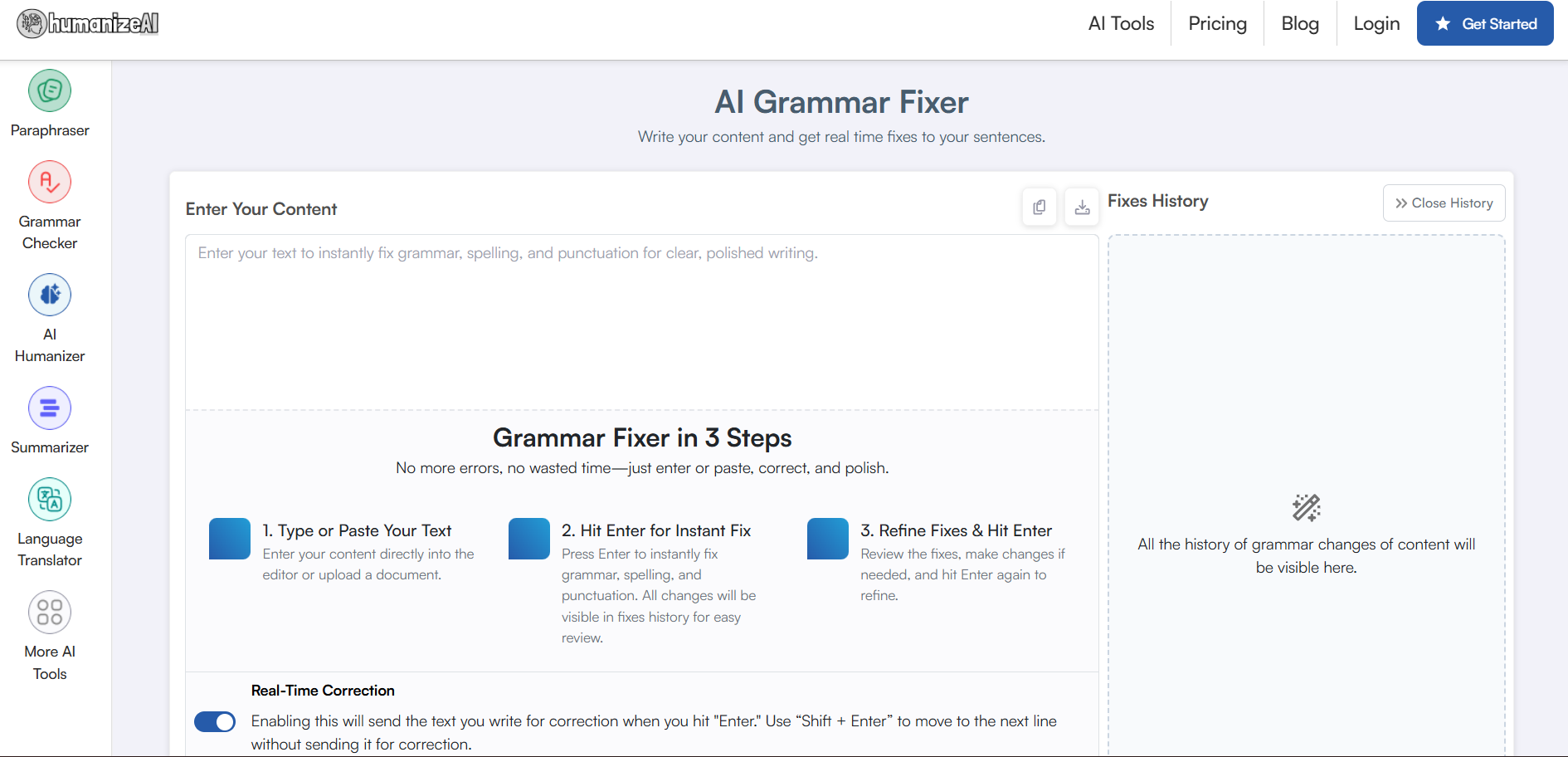Click the '2. Hit Enter for Instant Fix' step
This screenshot has width=1568, height=757.
tap(656, 530)
